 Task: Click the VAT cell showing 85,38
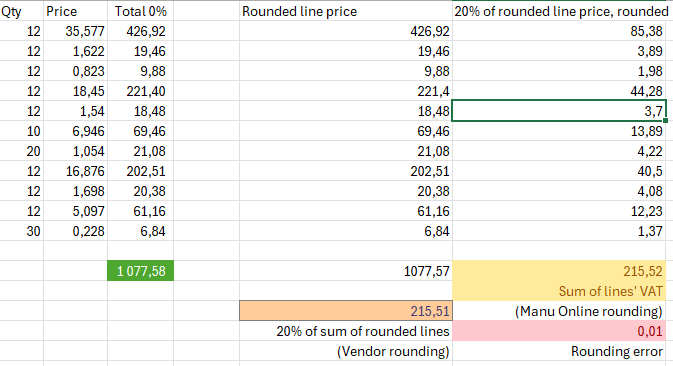[x=560, y=31]
